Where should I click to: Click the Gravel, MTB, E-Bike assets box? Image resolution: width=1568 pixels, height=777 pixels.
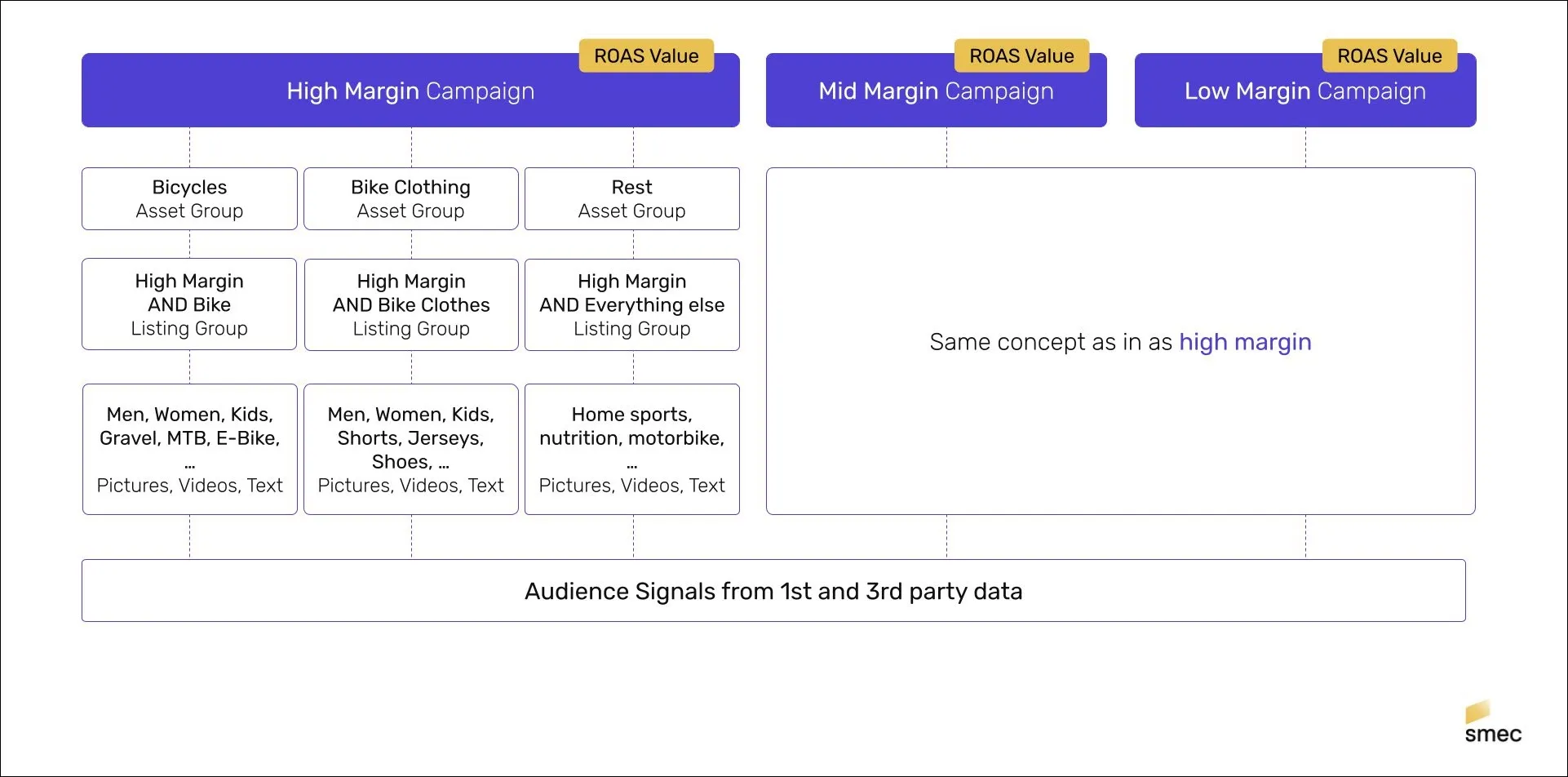(x=190, y=449)
